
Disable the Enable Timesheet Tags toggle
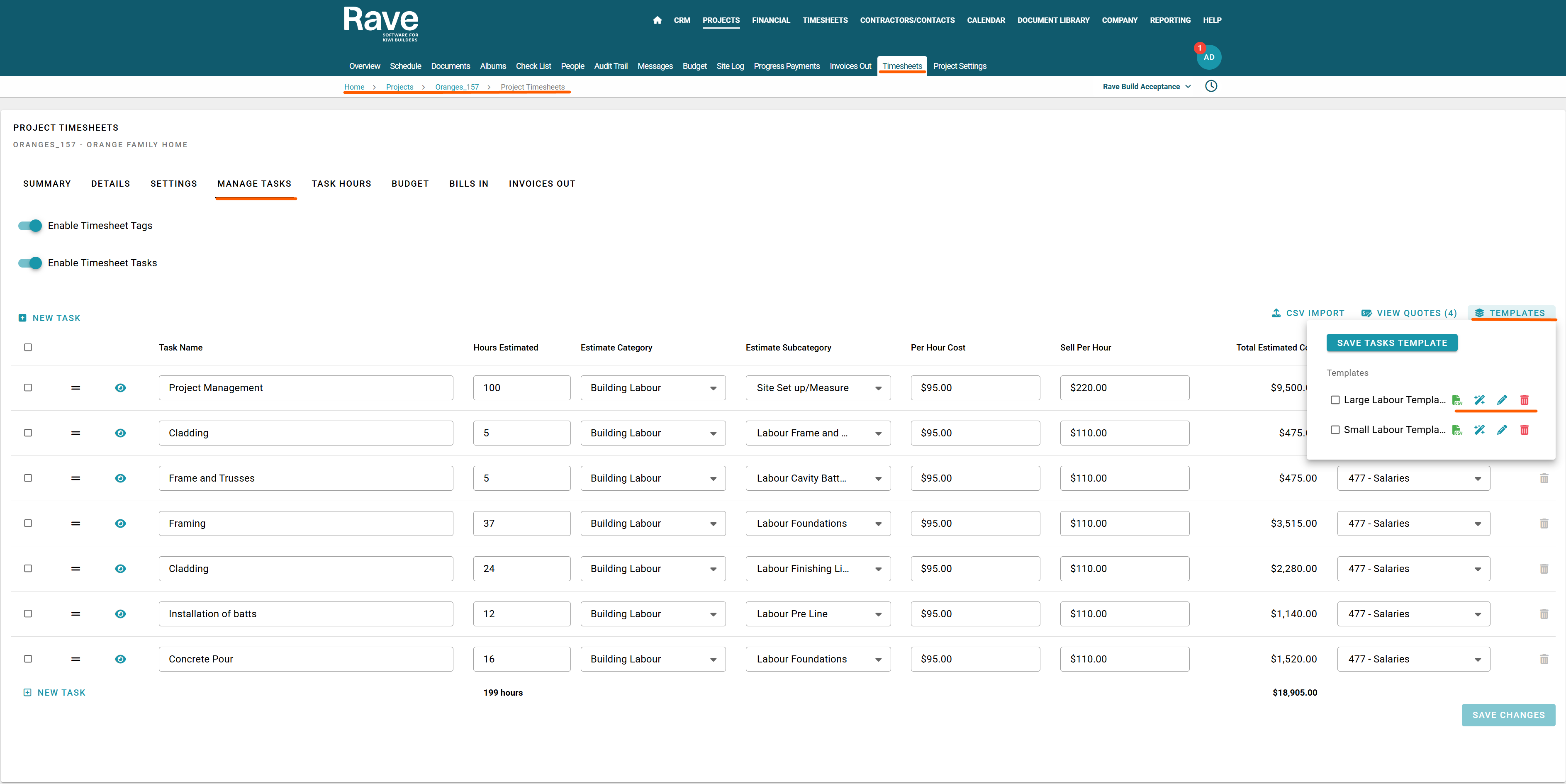30,226
